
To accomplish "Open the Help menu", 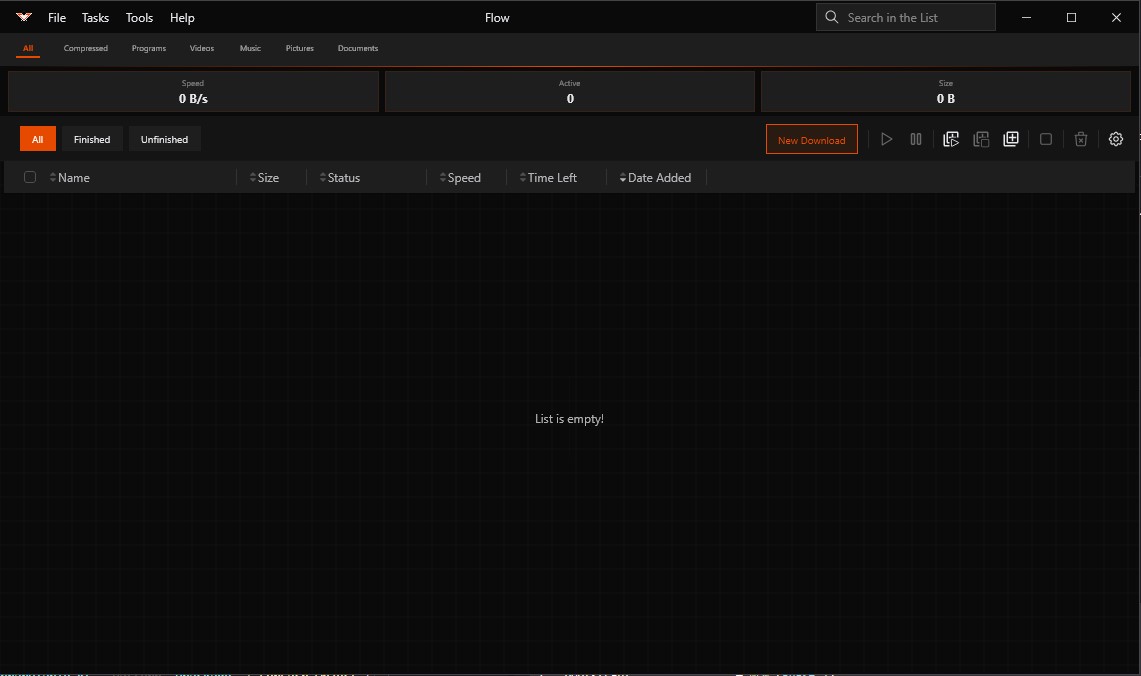I will coord(182,17).
